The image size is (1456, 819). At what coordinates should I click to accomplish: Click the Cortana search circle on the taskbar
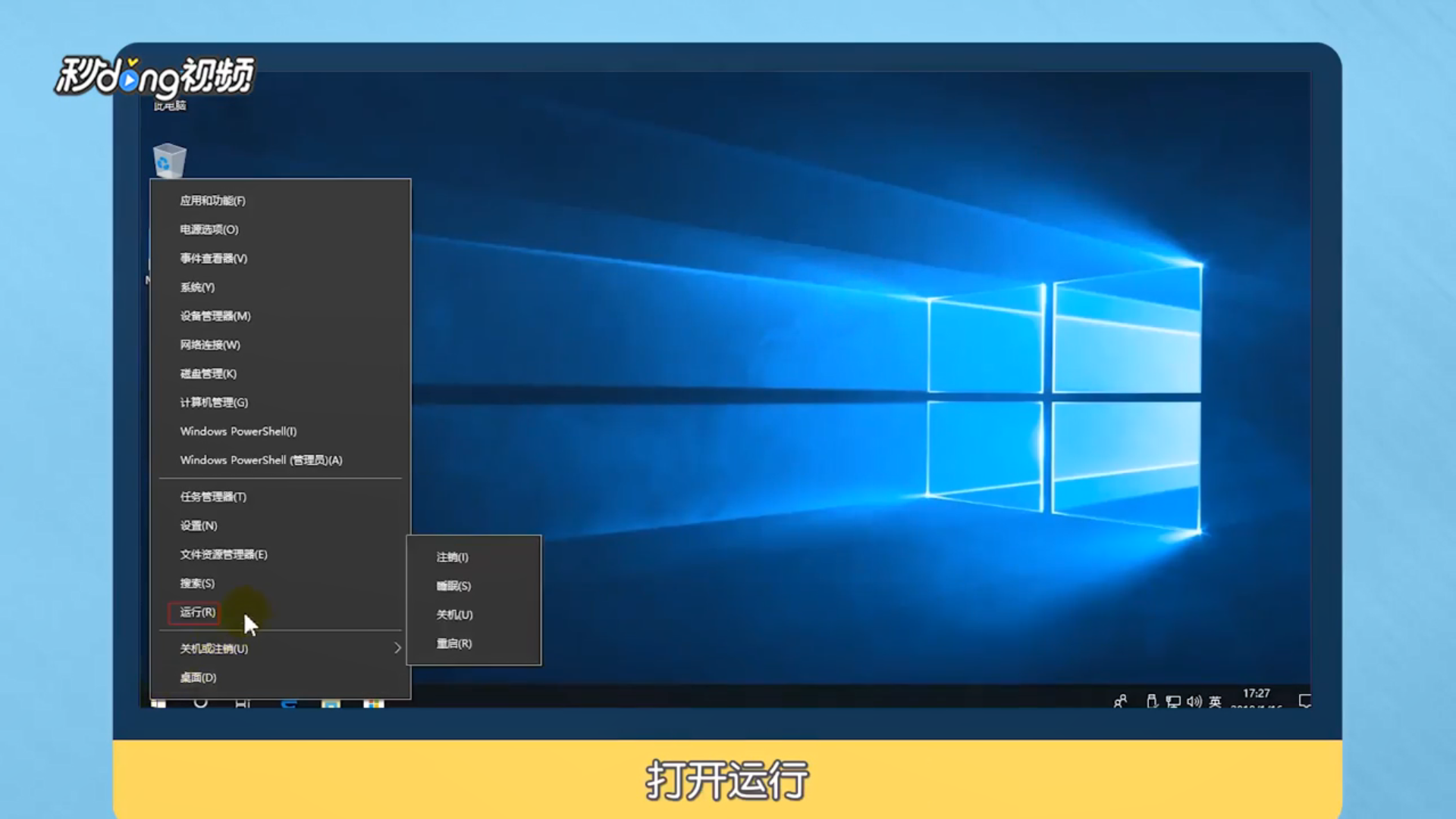201,704
